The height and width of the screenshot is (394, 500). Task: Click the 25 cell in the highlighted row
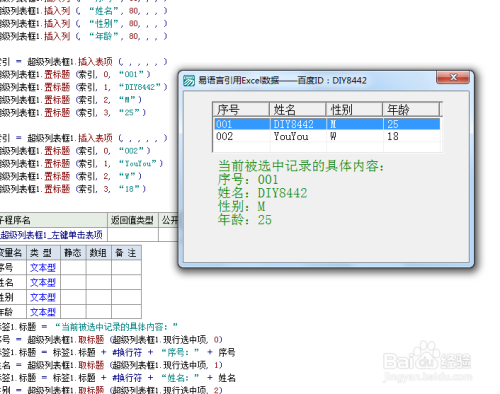click(393, 124)
